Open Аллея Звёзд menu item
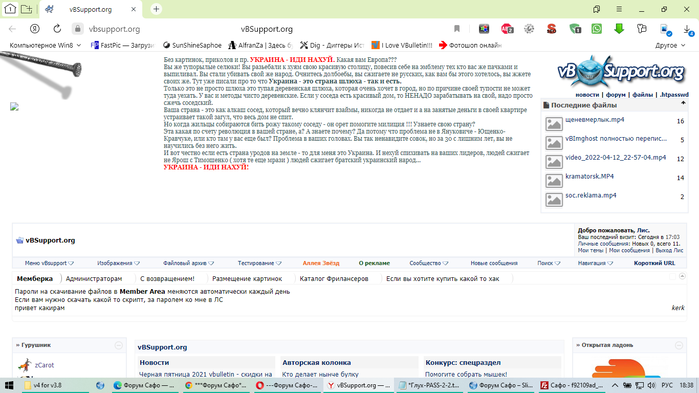Image resolution: width=699 pixels, height=393 pixels. tap(321, 263)
